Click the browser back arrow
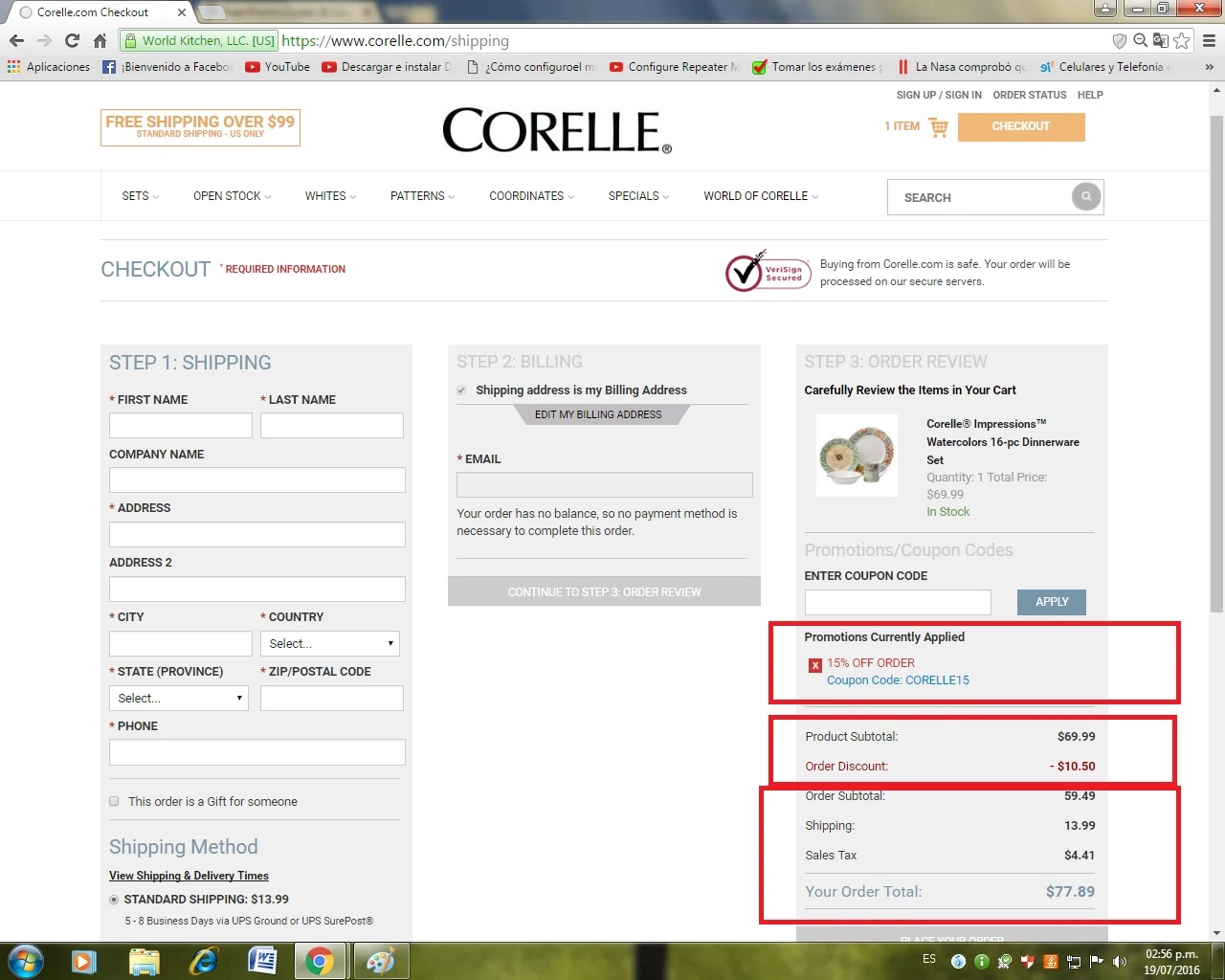Image resolution: width=1225 pixels, height=980 pixels. click(16, 41)
